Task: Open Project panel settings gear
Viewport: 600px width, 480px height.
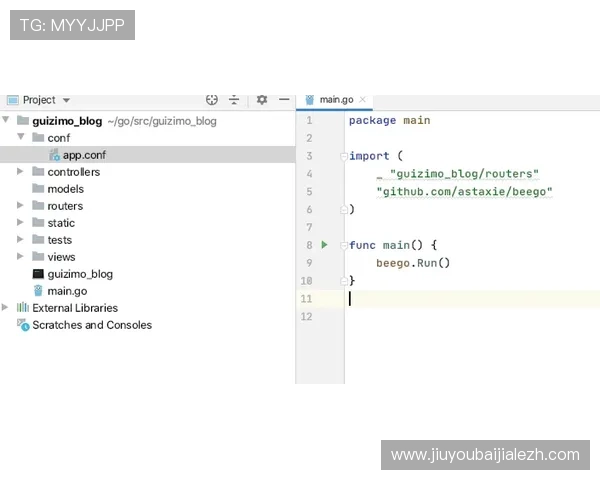Action: pyautogui.click(x=262, y=99)
